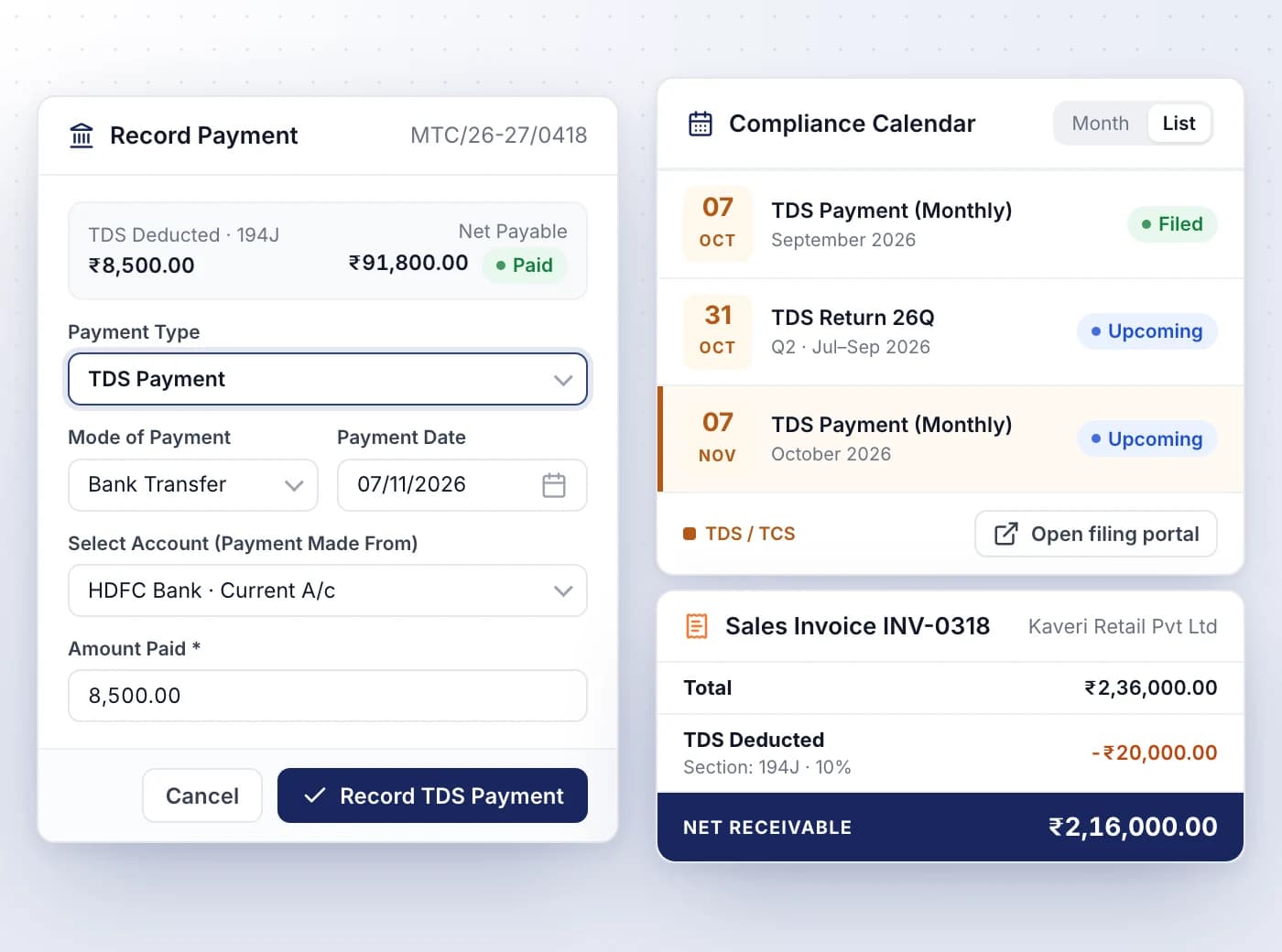Viewport: 1282px width, 952px height.
Task: Click Upcoming badge for October 2026 payment
Action: click(1147, 438)
